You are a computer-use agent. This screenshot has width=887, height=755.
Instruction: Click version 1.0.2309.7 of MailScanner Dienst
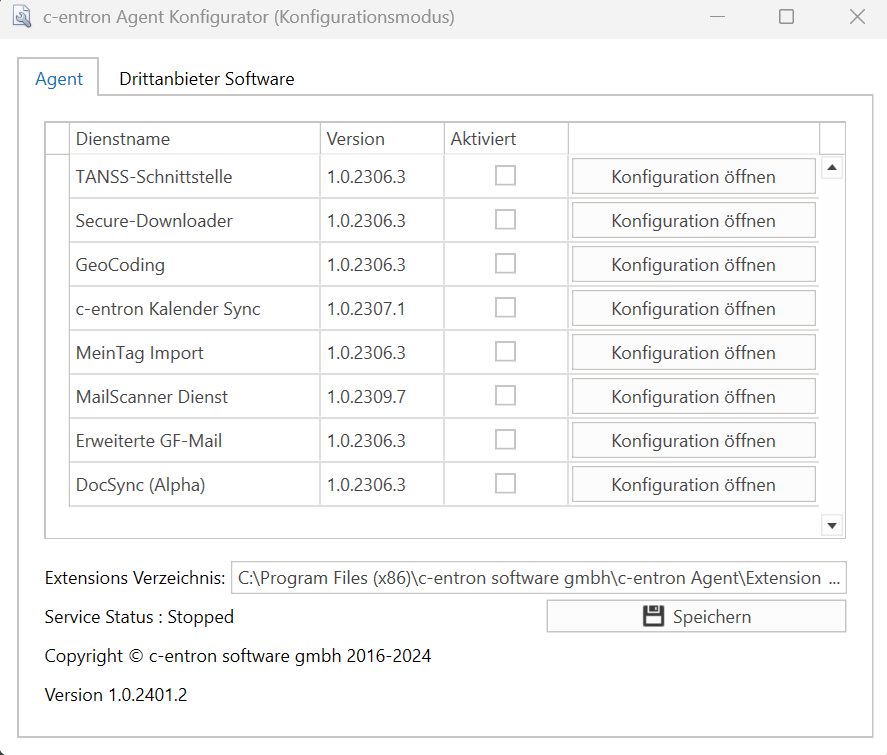[366, 396]
